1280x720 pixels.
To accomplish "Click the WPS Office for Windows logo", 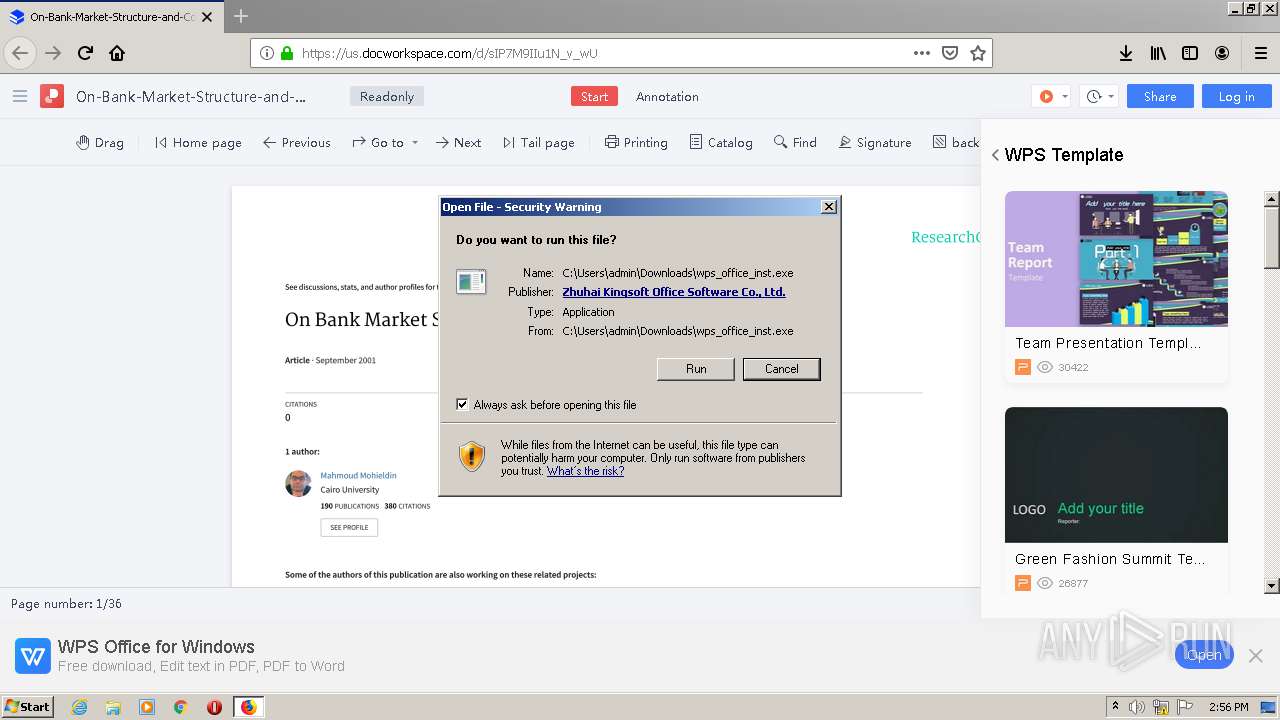I will (x=33, y=656).
